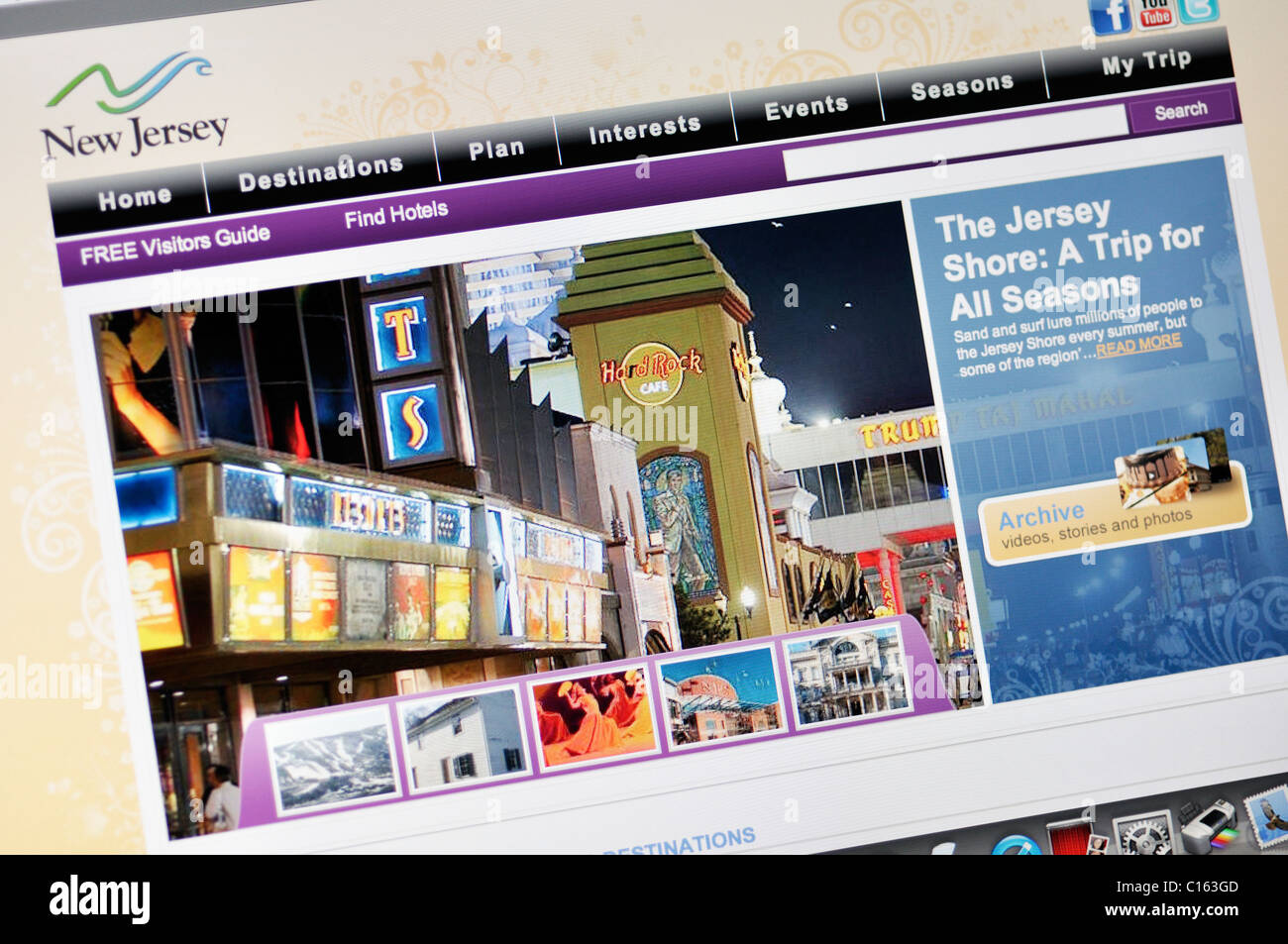Select the Victorian mansion thumbnail
The height and width of the screenshot is (944, 1288).
(847, 674)
